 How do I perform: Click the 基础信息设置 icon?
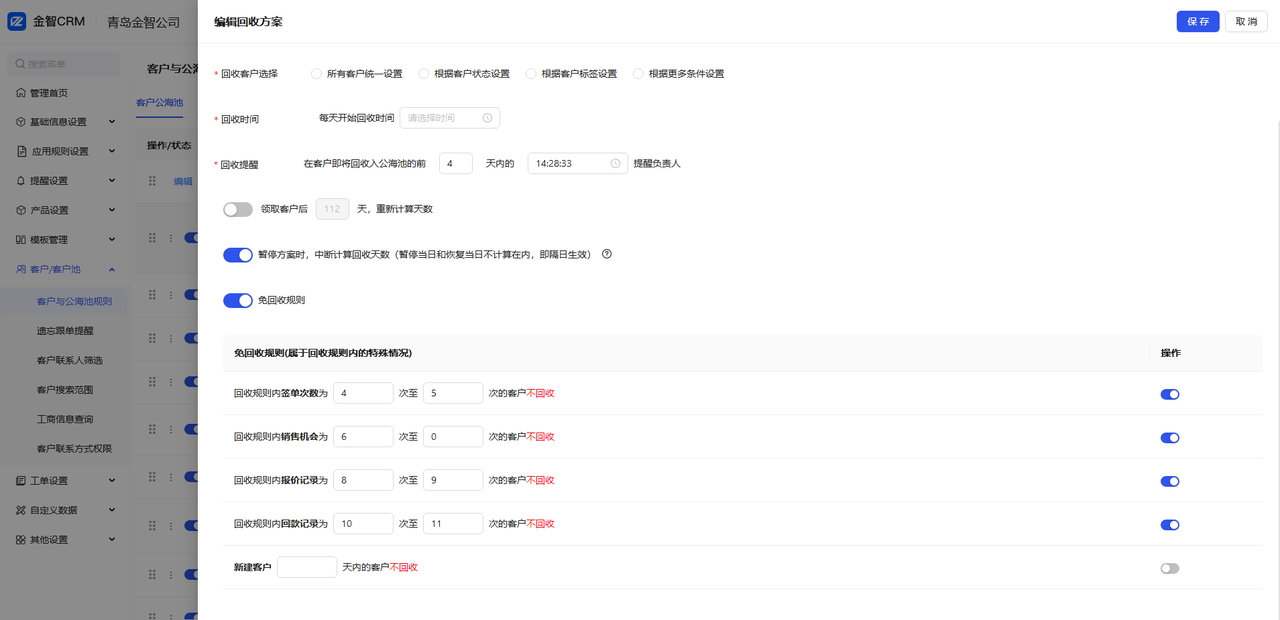click(x=21, y=122)
